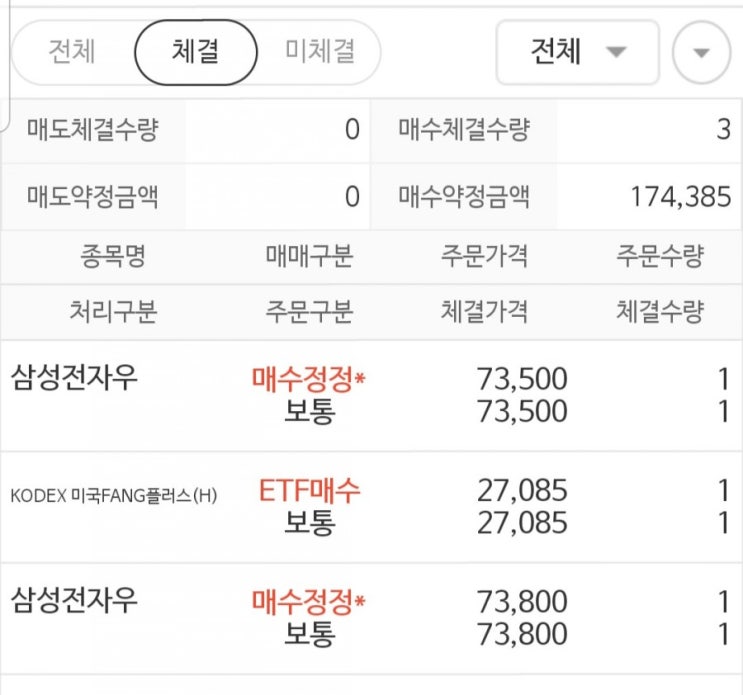This screenshot has height=695, width=743.
Task: Open the 전체 dropdown selector
Action: 577,52
